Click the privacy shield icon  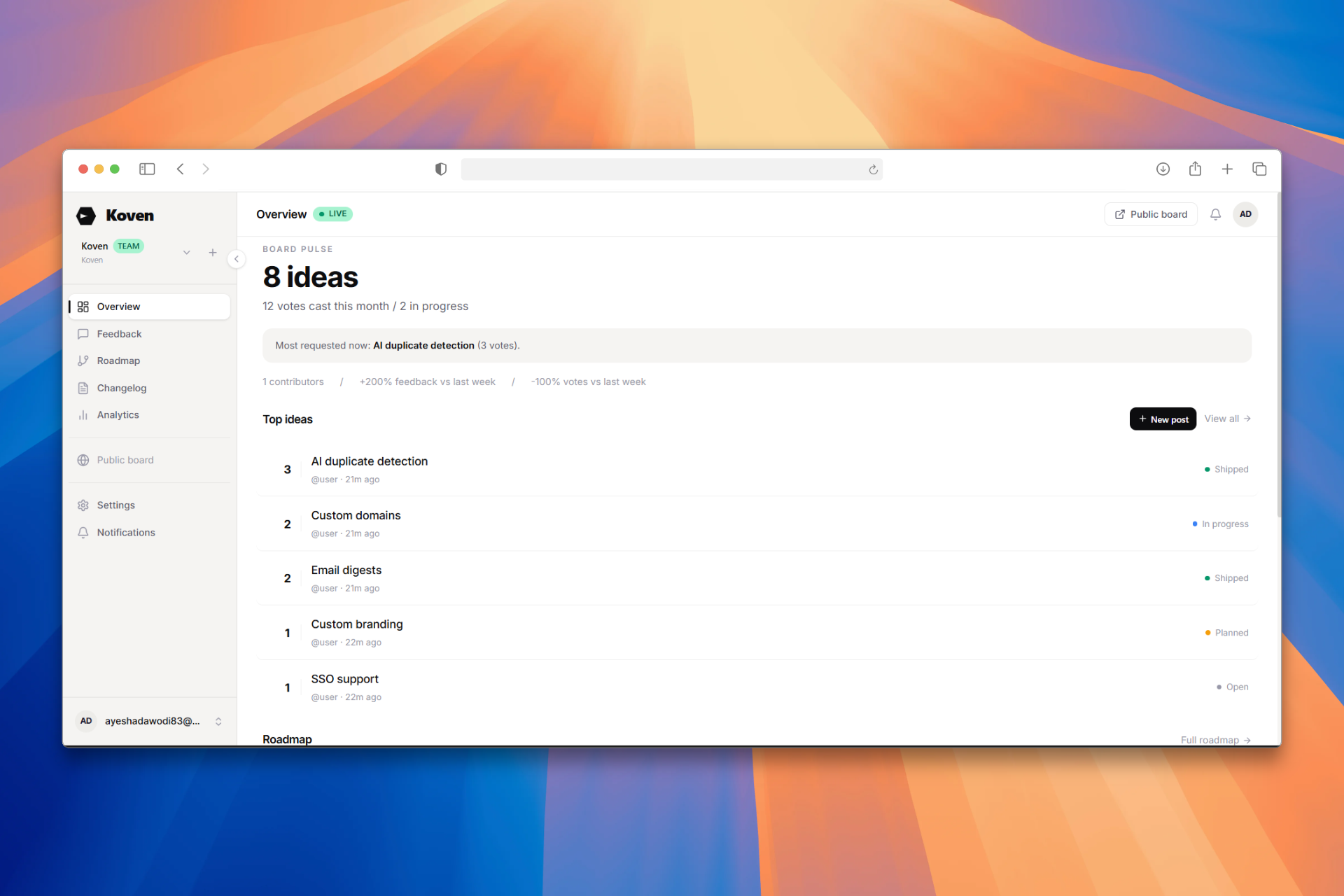441,169
